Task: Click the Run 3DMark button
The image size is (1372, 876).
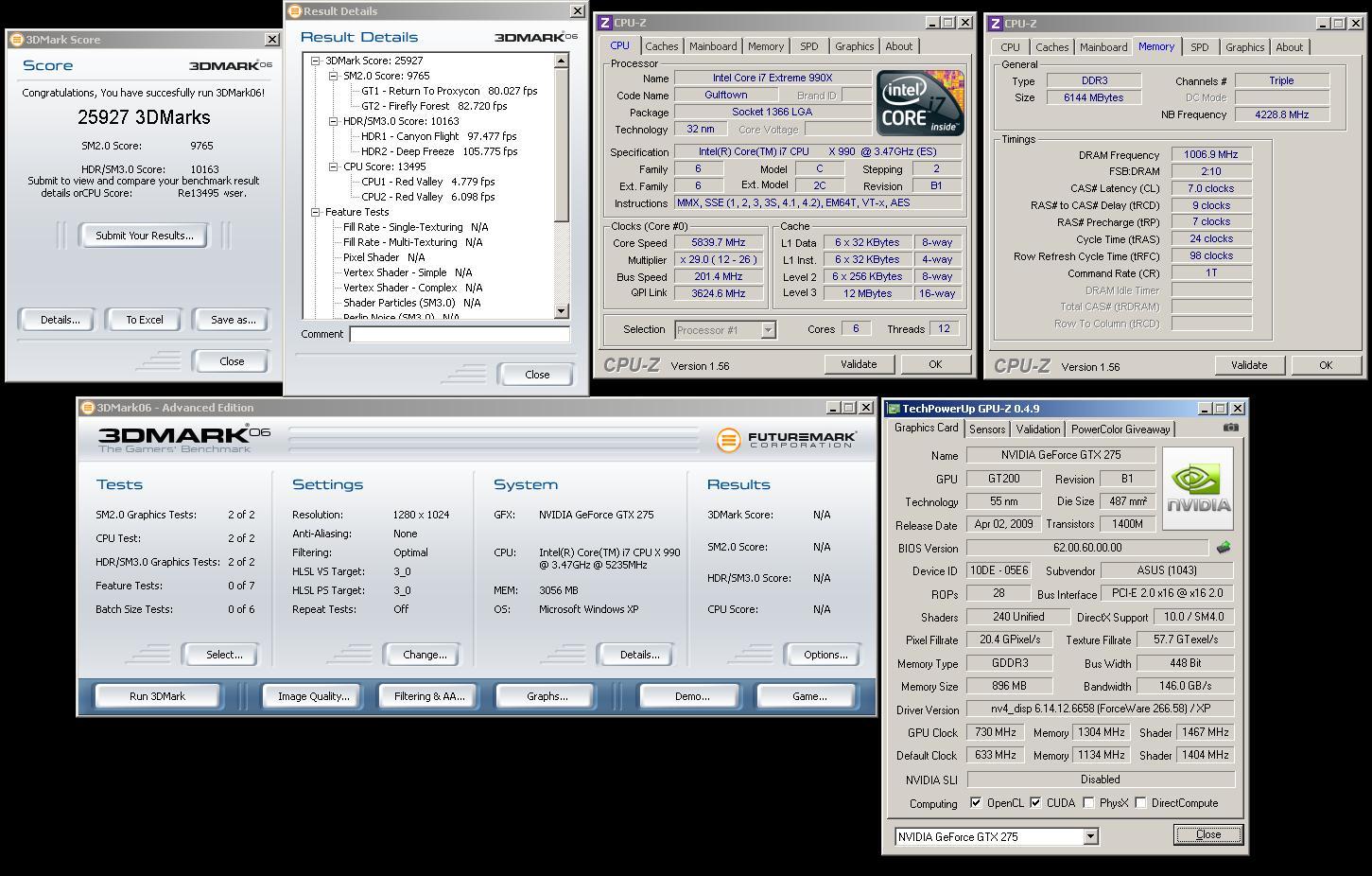Action: coord(157,696)
